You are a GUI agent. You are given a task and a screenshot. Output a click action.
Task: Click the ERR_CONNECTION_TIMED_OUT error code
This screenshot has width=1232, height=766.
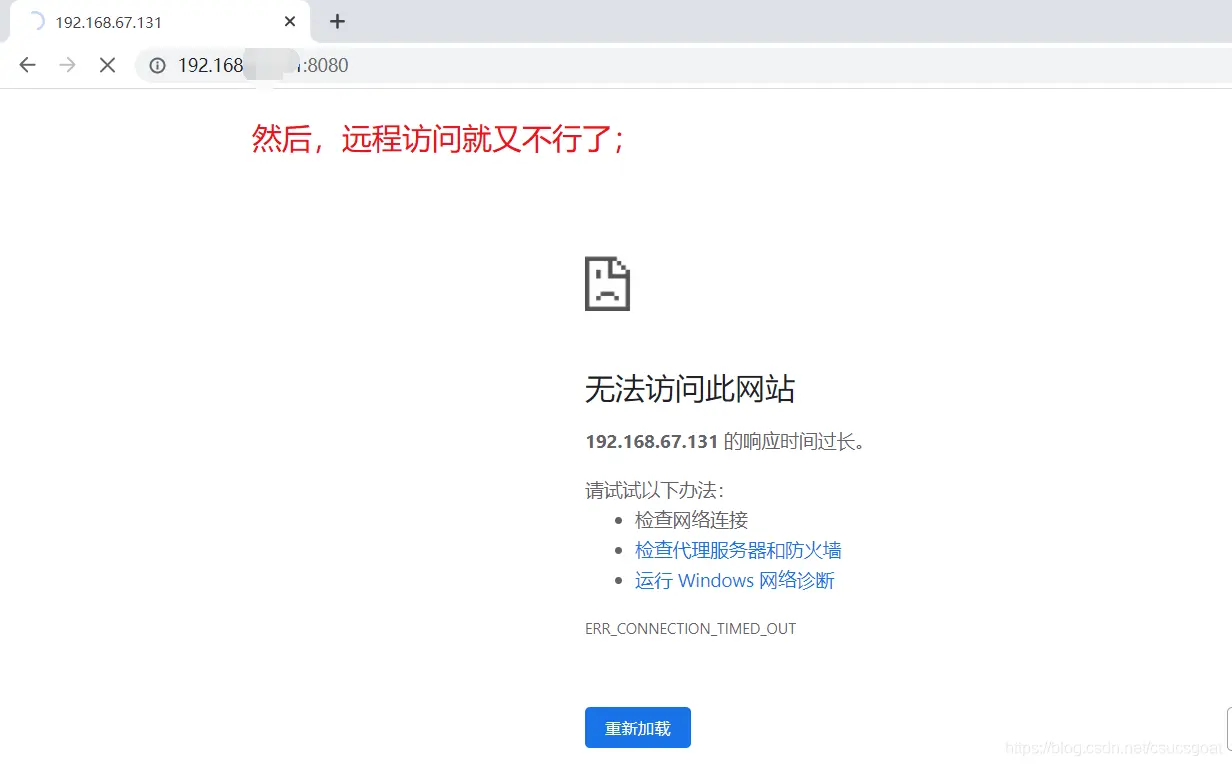click(x=691, y=629)
